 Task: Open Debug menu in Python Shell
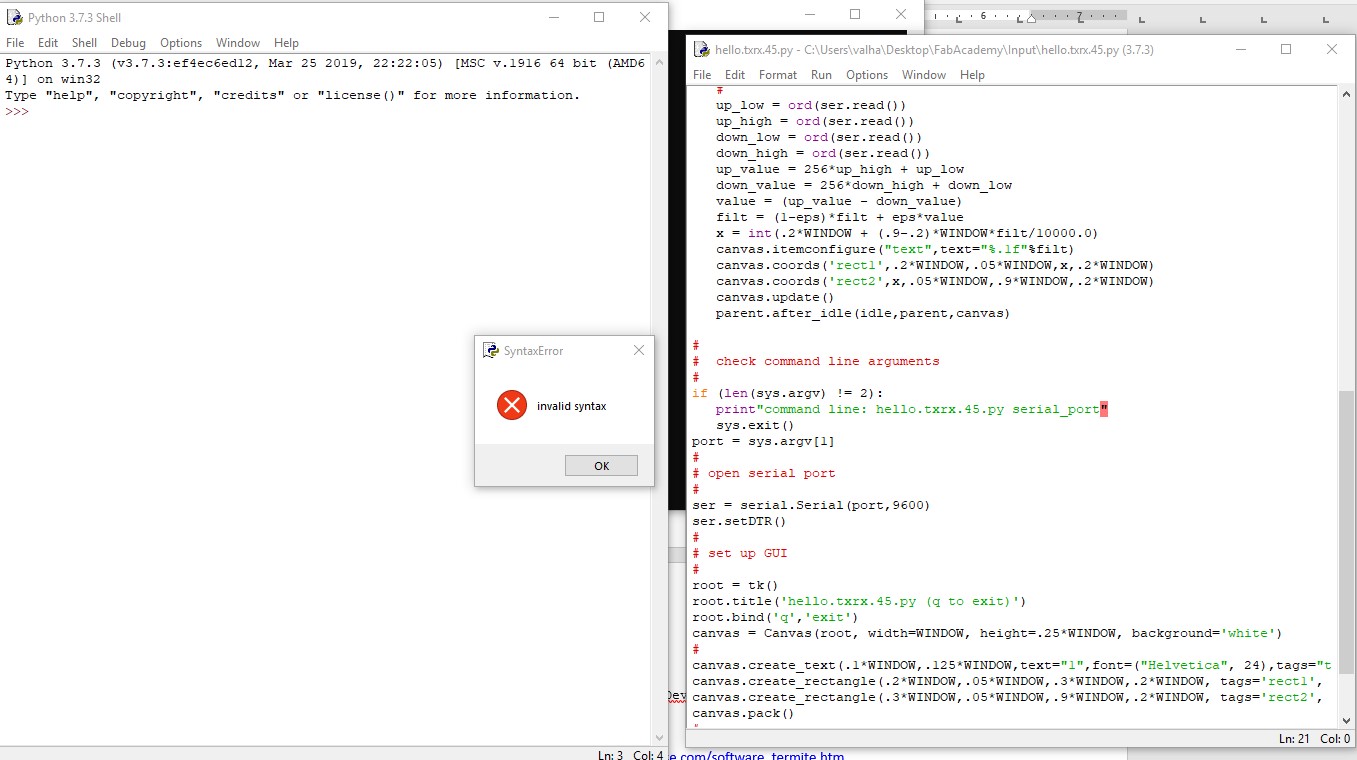(x=128, y=43)
